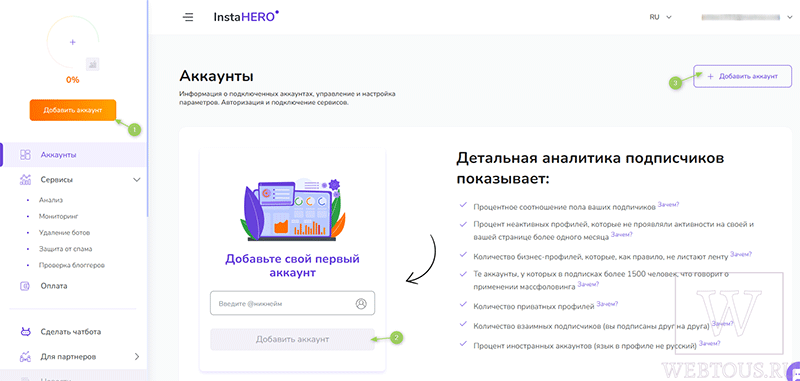Open the Анализ submenu item
This screenshot has height=381, width=800.
tap(51, 200)
